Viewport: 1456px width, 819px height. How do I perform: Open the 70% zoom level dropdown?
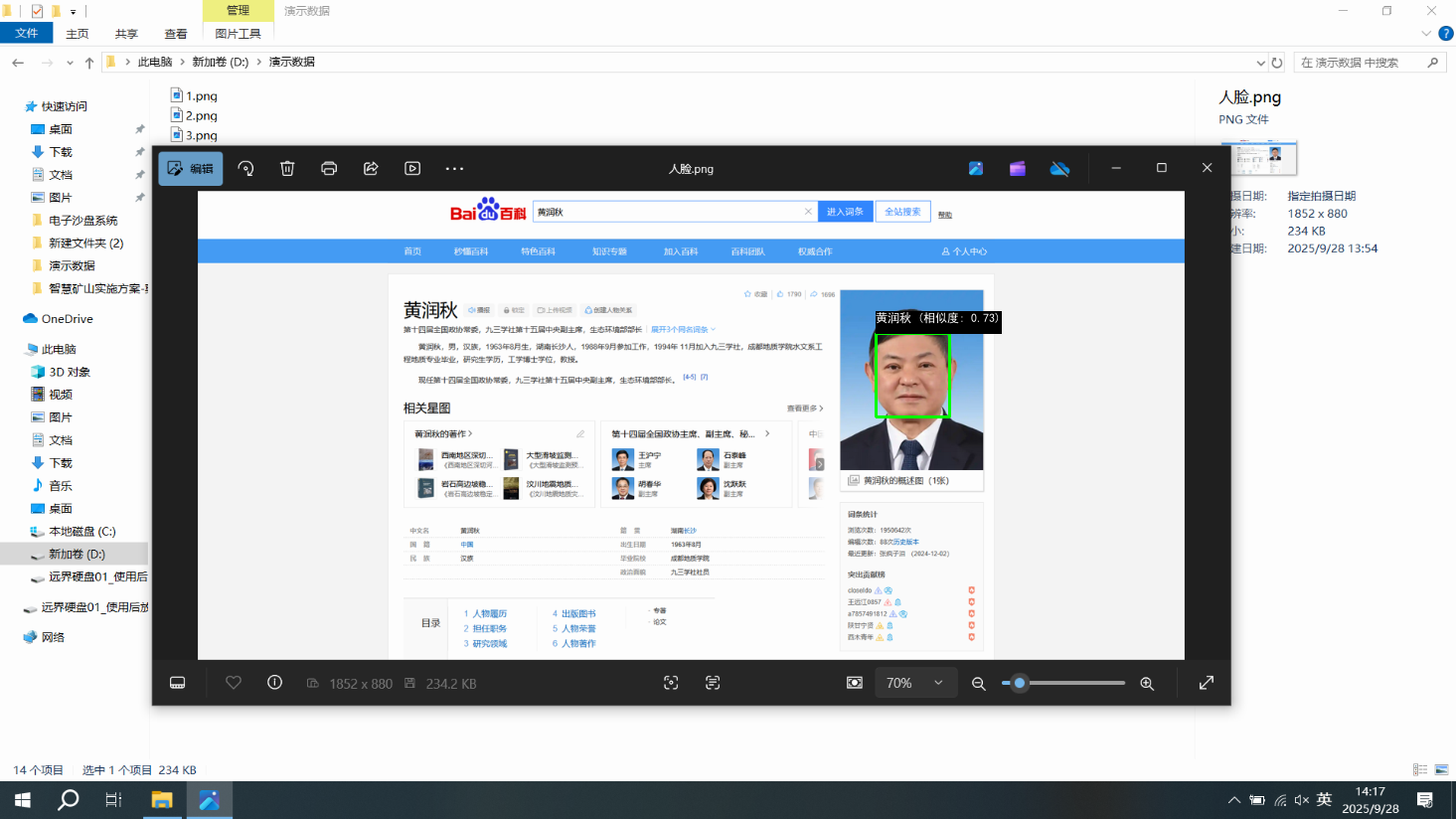pos(914,683)
